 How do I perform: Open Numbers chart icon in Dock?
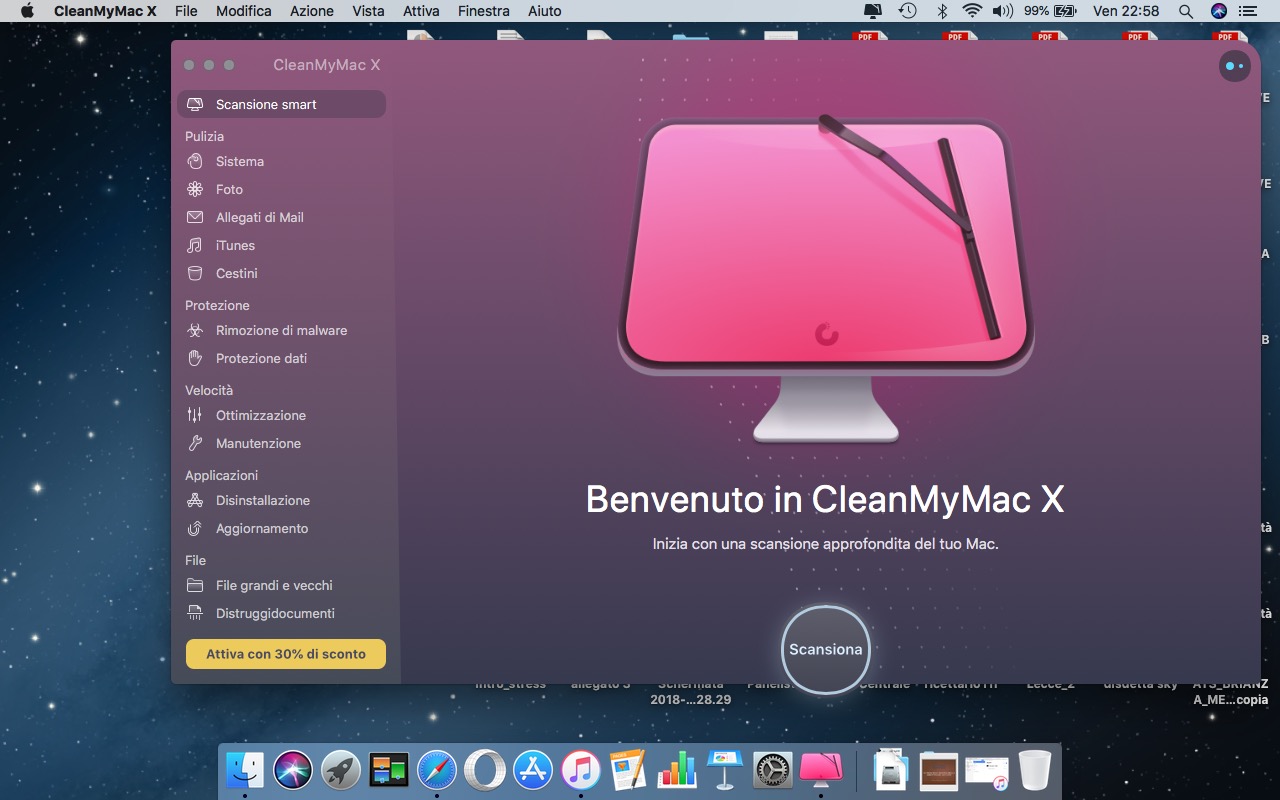pos(677,770)
